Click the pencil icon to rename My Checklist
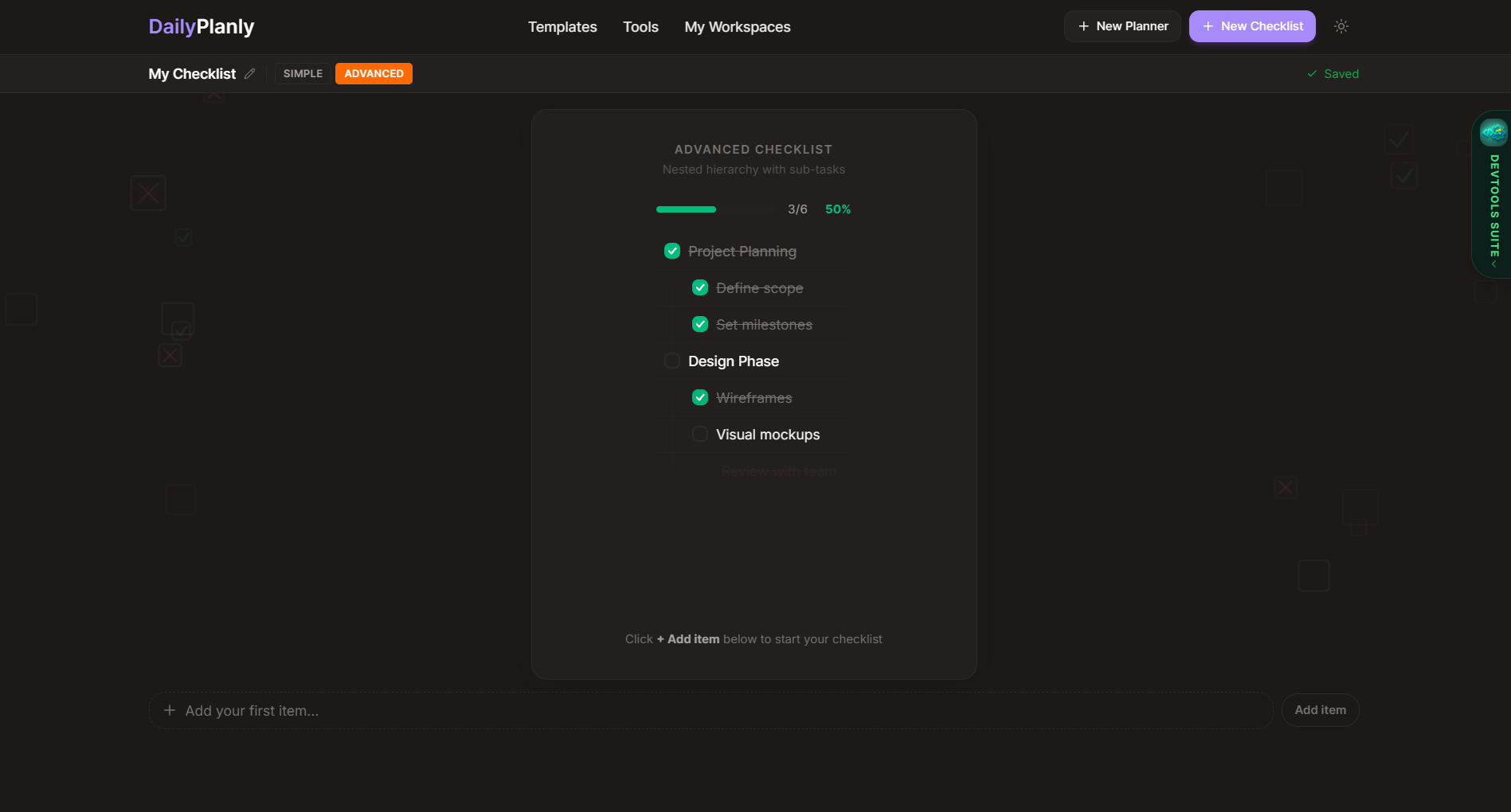 pos(249,73)
